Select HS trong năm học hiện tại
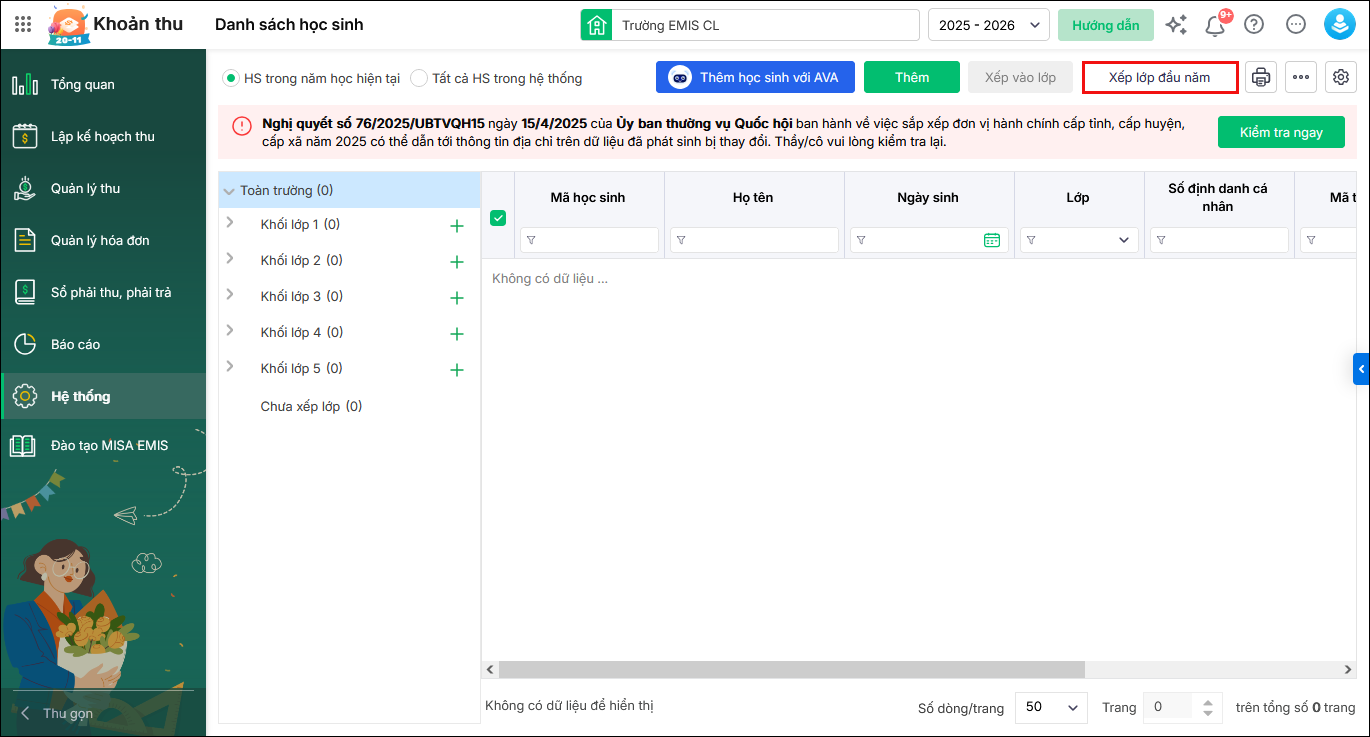 [x=231, y=78]
